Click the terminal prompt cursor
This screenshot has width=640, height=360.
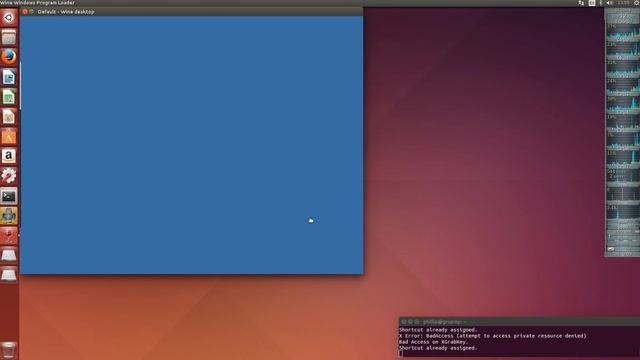coord(401,354)
